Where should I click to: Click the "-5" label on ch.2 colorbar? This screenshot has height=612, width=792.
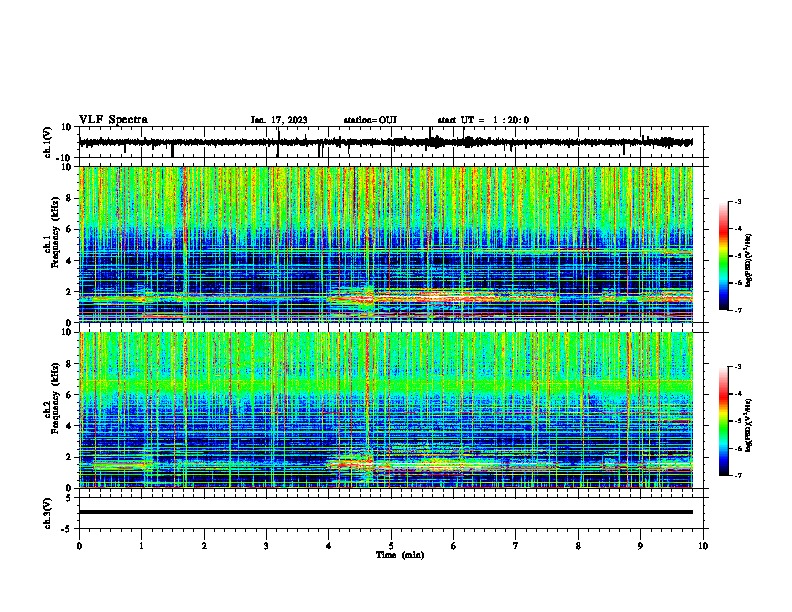738,421
